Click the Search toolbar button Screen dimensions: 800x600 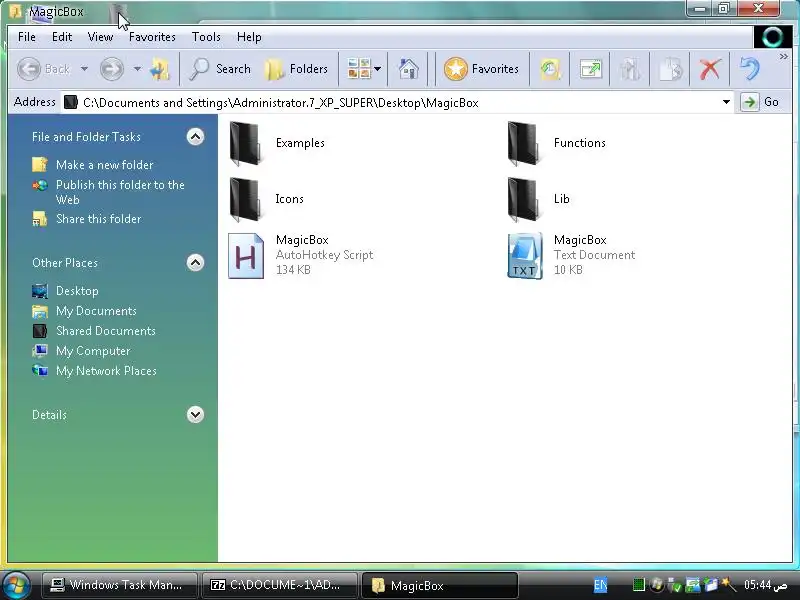[x=220, y=68]
